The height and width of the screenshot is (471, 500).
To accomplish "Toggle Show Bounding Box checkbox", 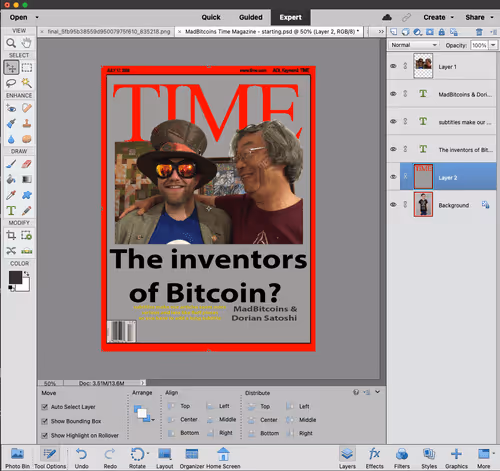I will [44, 421].
